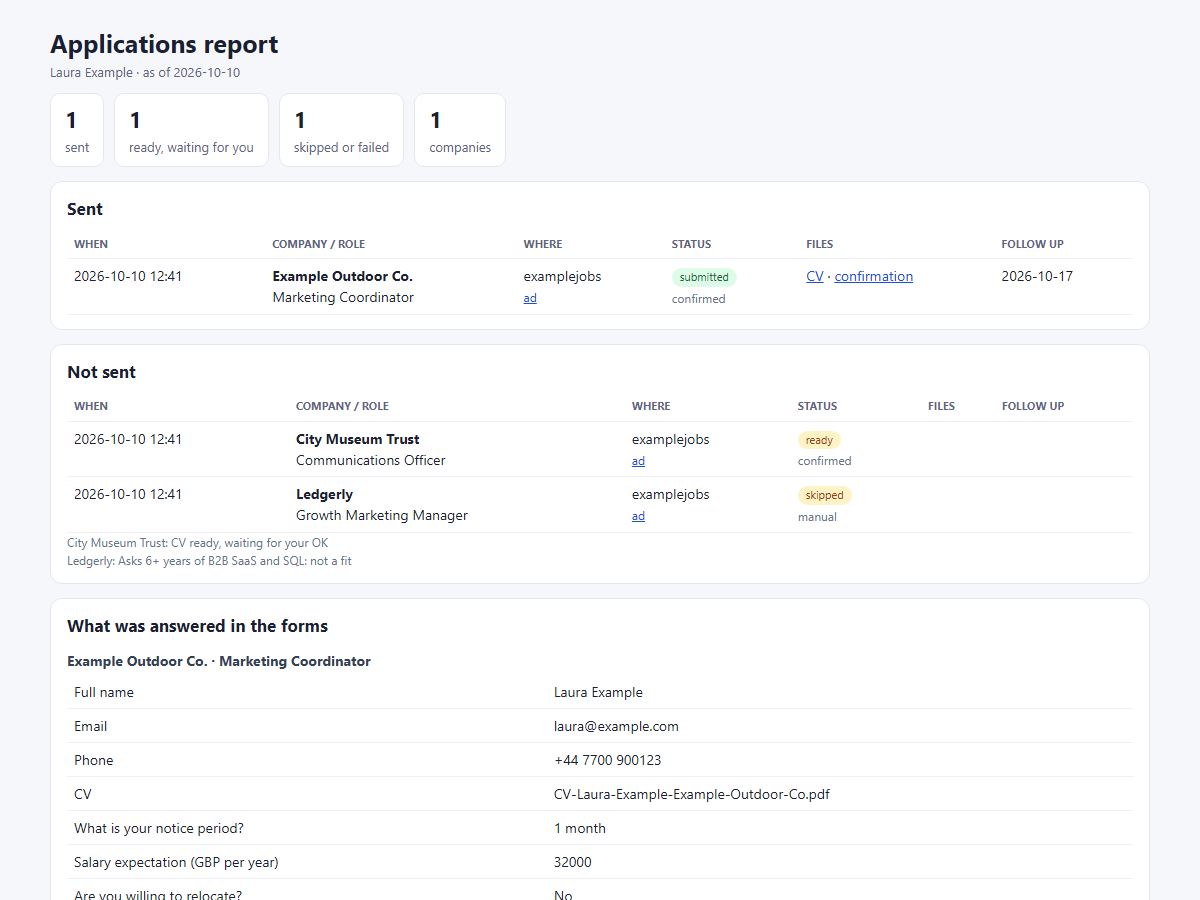Screen dimensions: 1200x900
Task: Click the 'Communications Officer' role text
Action: 371,461
